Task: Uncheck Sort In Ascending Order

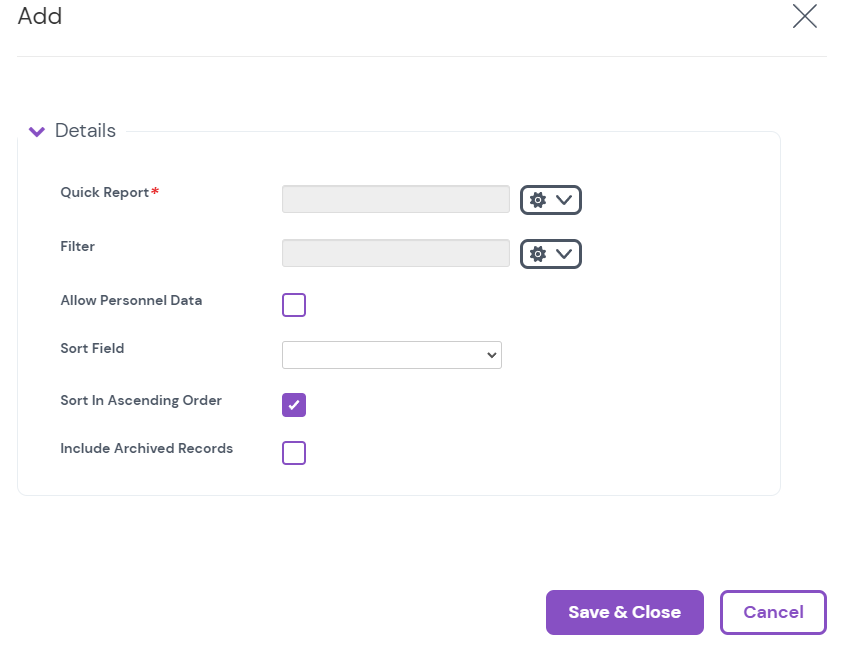Action: [294, 405]
